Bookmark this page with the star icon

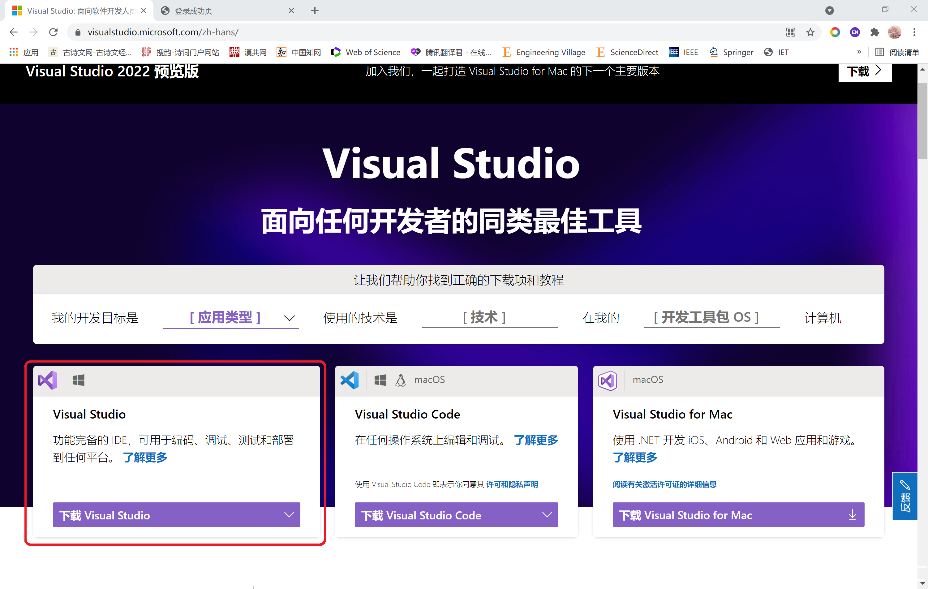pyautogui.click(x=810, y=32)
